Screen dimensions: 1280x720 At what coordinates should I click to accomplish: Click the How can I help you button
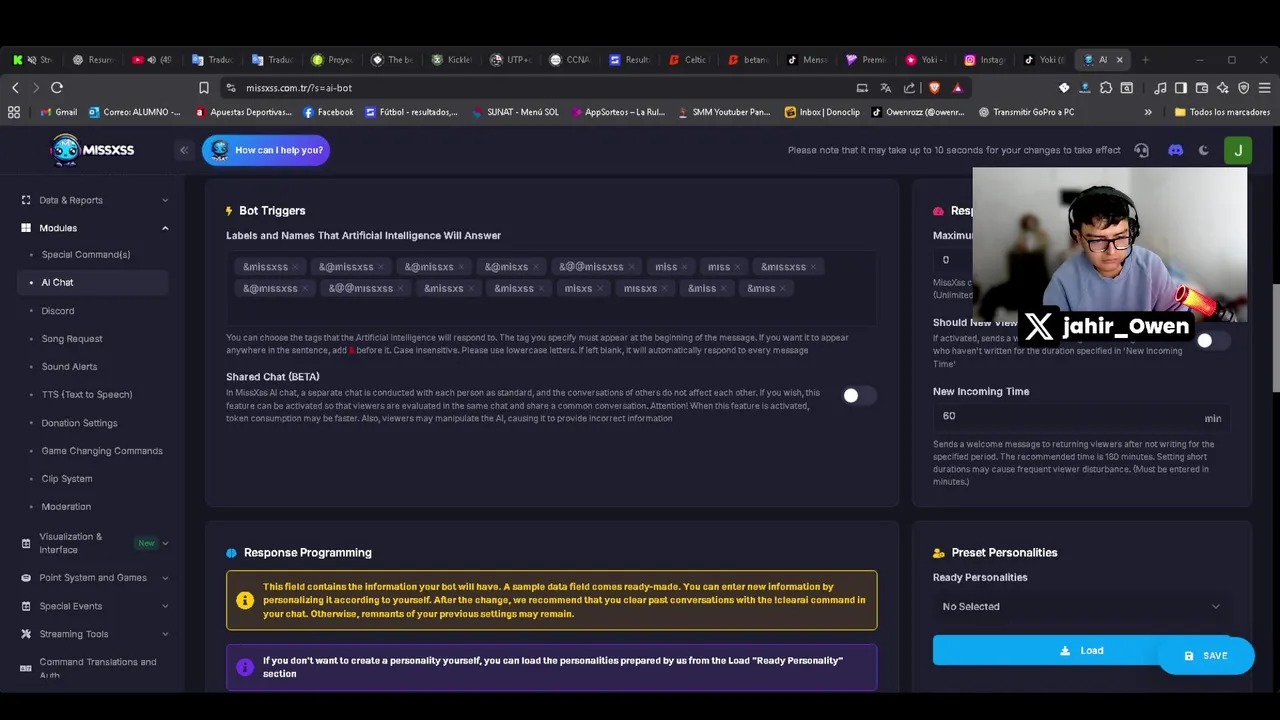(x=266, y=150)
